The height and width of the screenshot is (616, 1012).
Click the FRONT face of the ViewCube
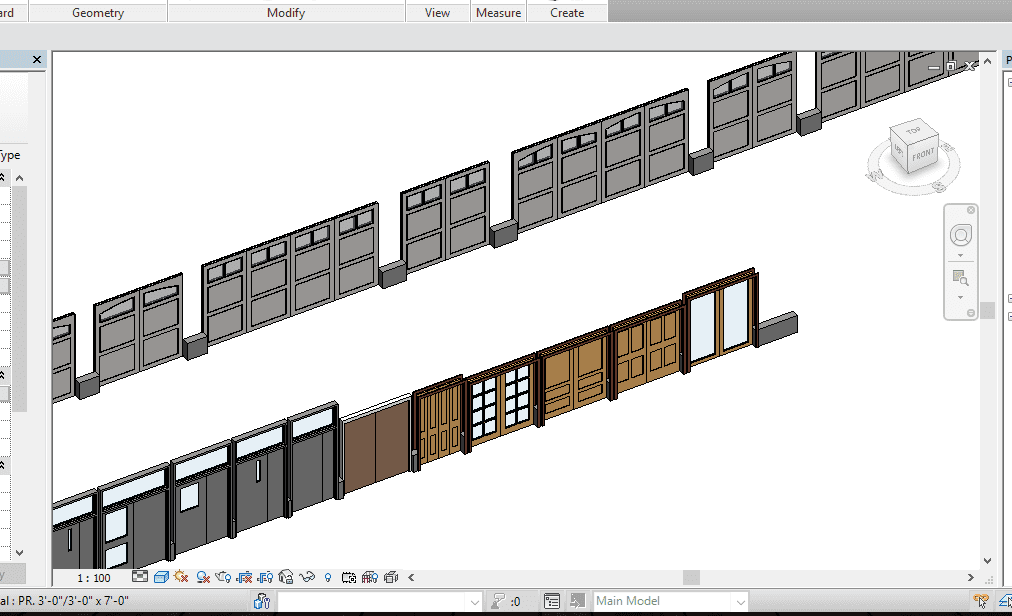point(923,154)
